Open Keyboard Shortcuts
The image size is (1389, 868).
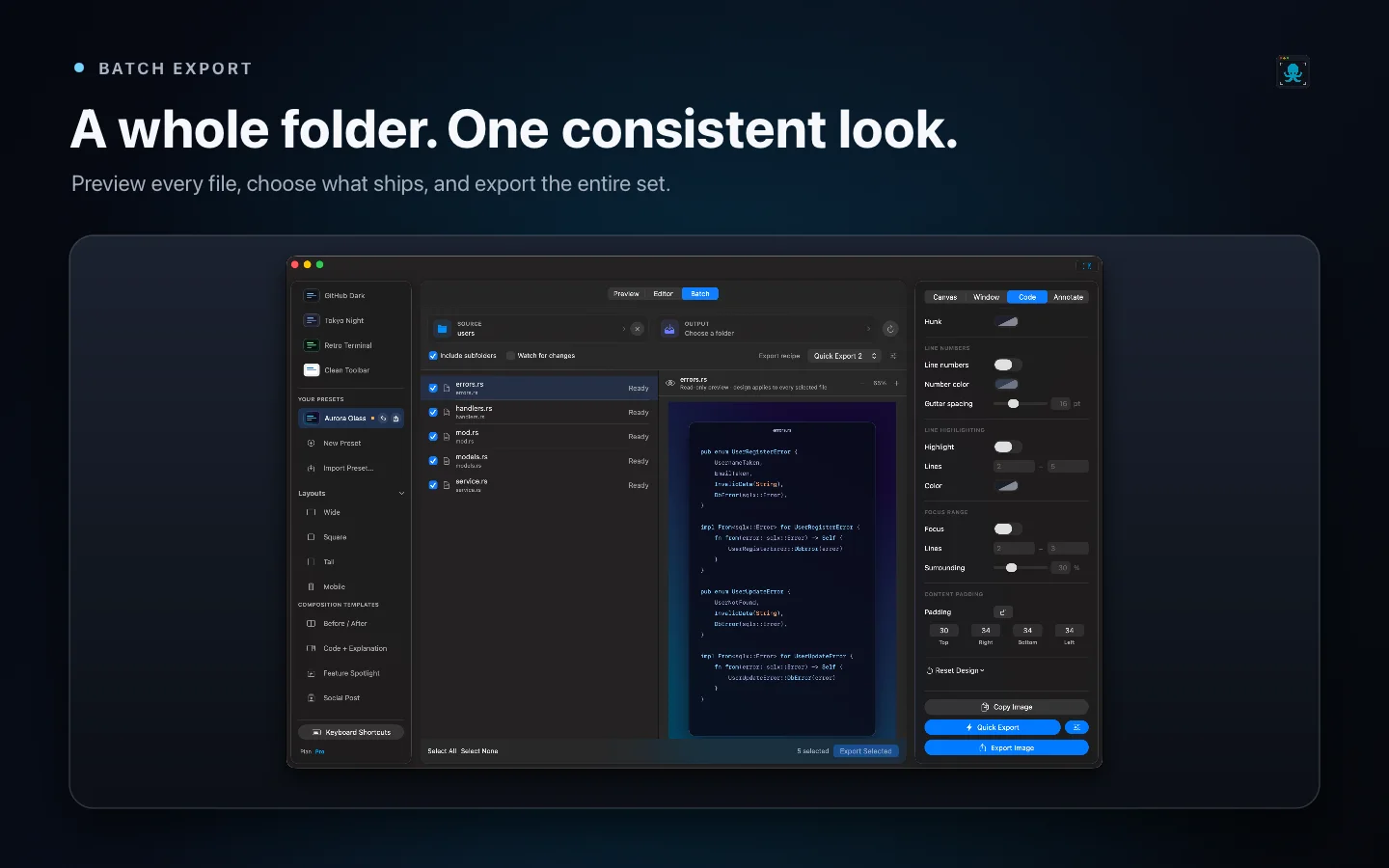[x=351, y=732]
